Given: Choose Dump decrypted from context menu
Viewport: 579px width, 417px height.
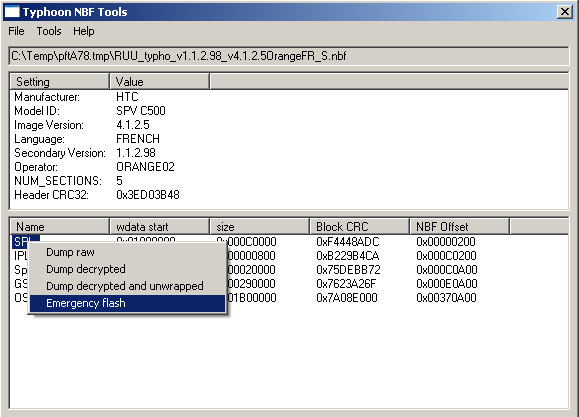Looking at the screenshot, I should [x=127, y=269].
